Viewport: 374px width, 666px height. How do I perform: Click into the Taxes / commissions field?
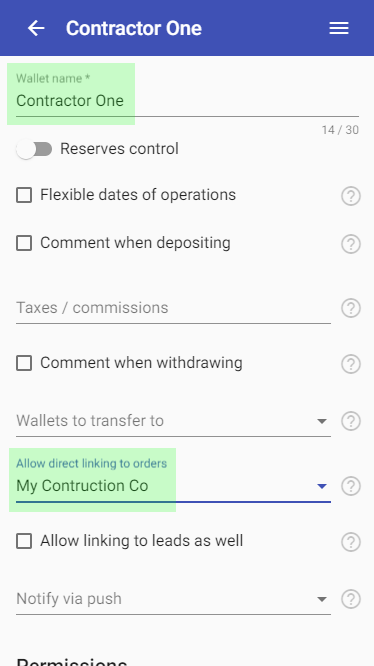(x=173, y=308)
